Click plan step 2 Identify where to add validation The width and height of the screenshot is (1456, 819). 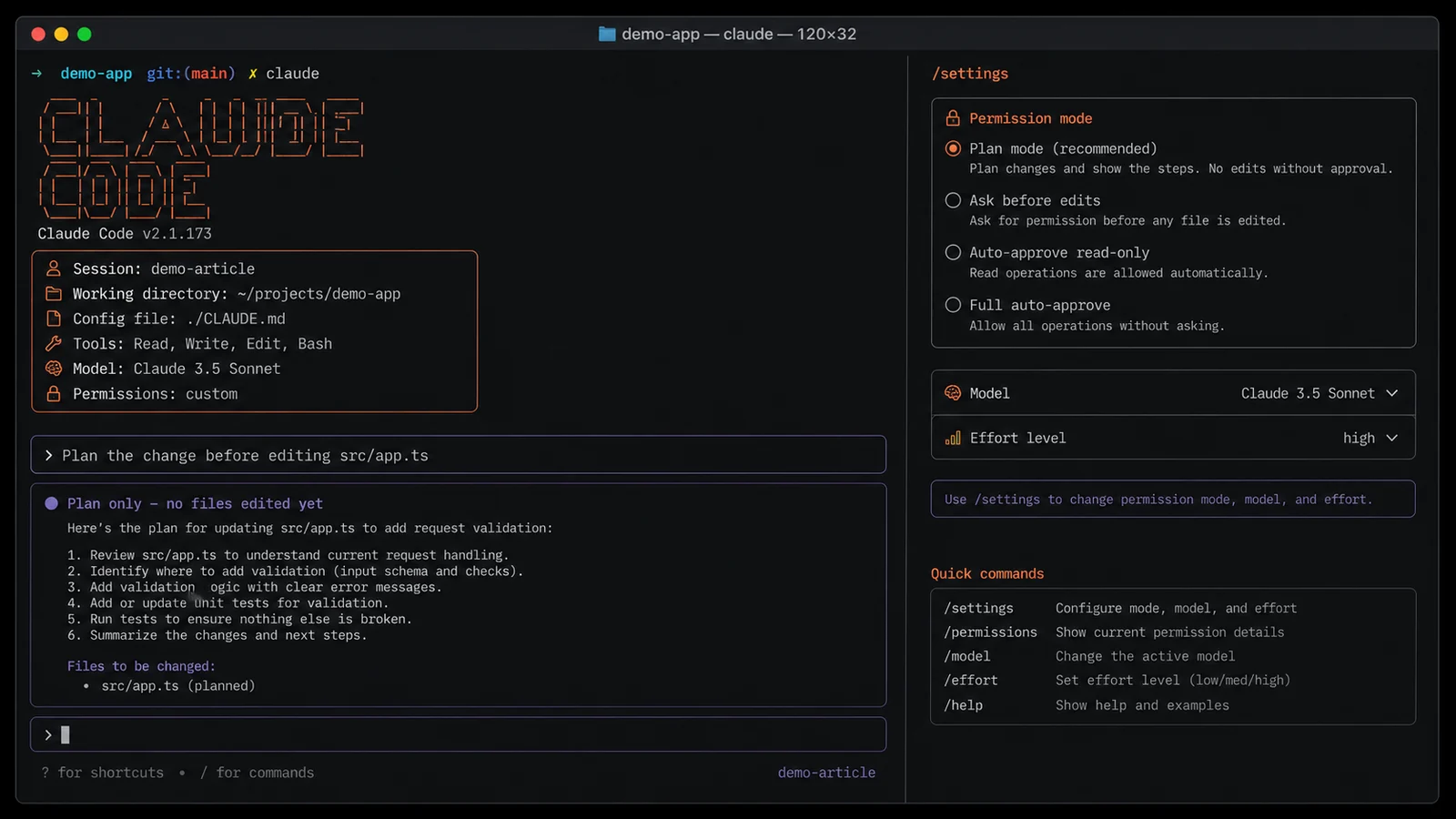(x=295, y=571)
